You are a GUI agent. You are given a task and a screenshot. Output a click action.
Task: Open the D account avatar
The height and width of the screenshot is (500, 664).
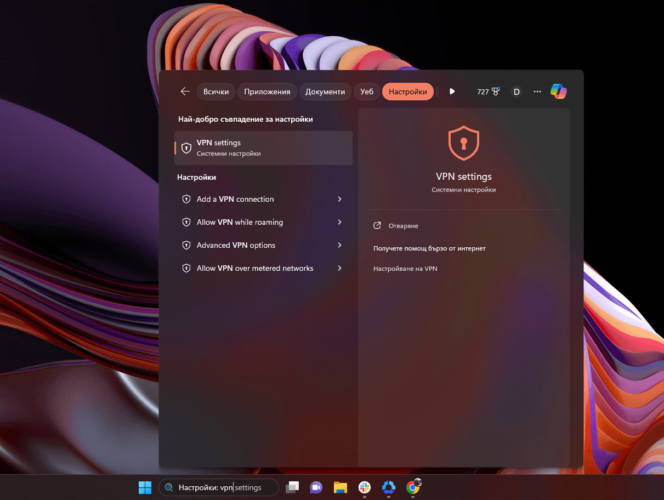pyautogui.click(x=516, y=91)
